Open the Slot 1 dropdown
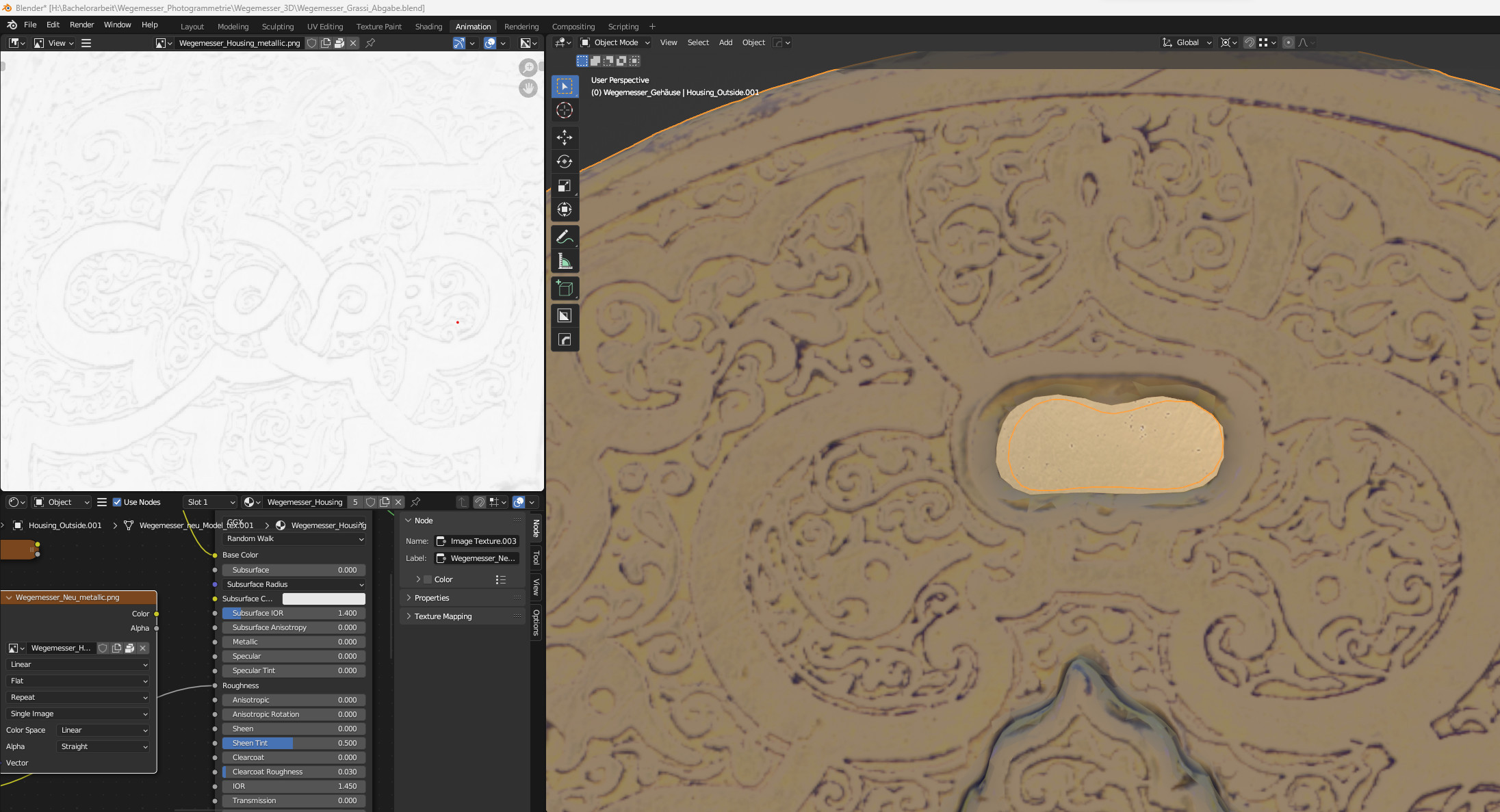Image resolution: width=1500 pixels, height=812 pixels. 209,502
